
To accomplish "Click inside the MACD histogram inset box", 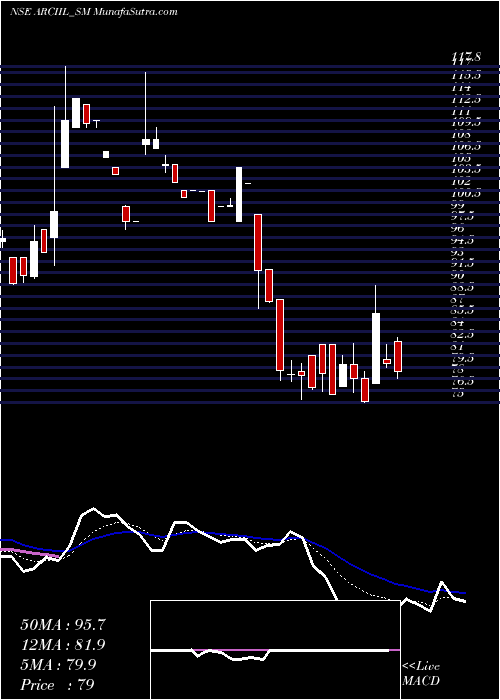I will point(275,650).
